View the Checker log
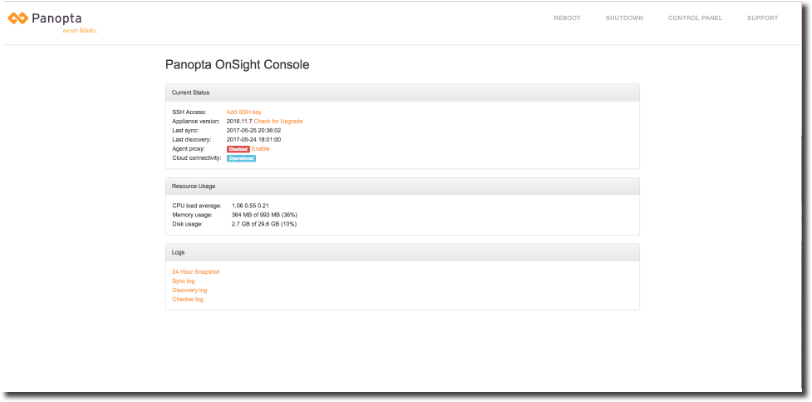Screen dimensions: 812x402 187,299
